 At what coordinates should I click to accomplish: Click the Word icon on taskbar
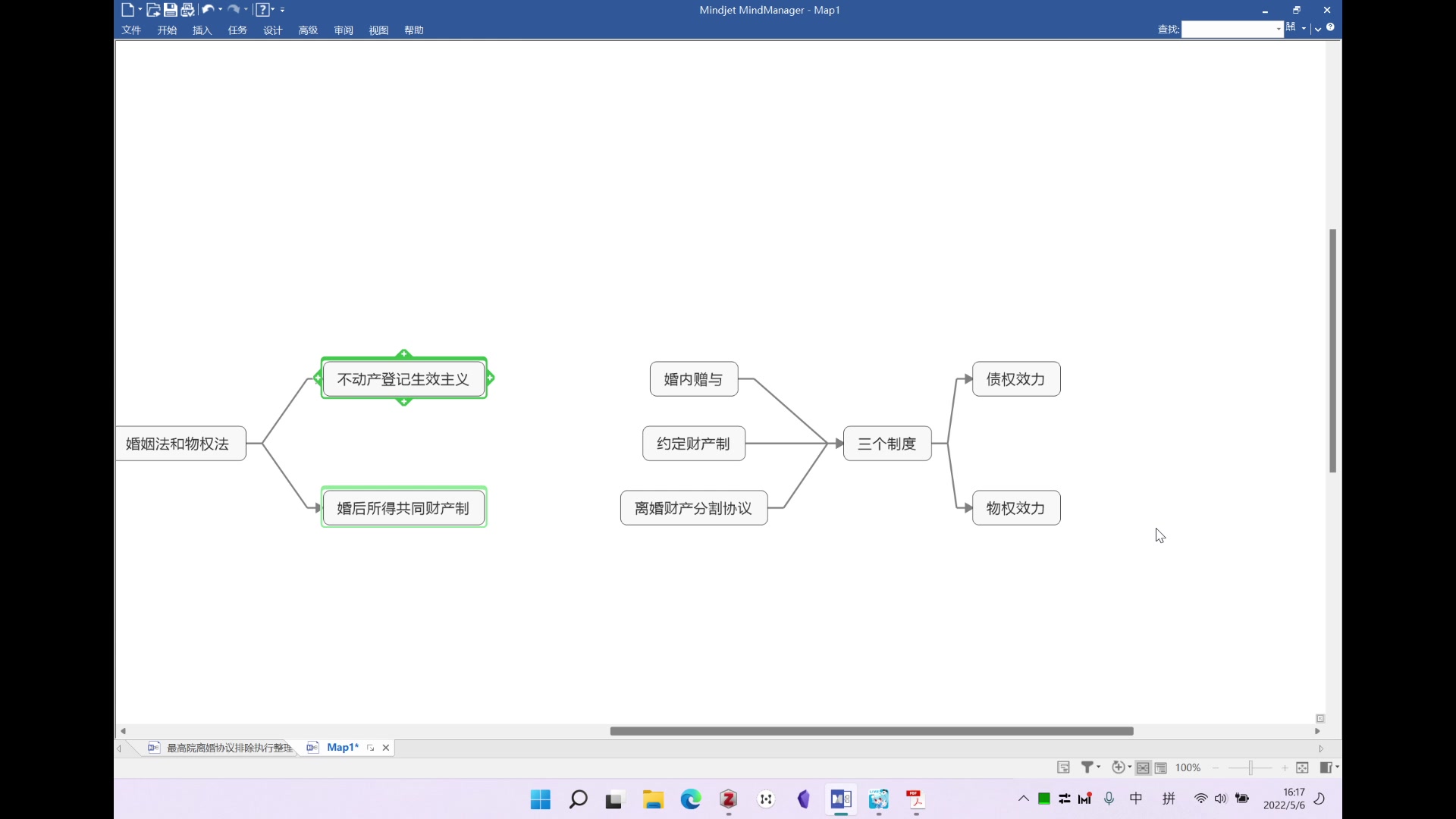pyautogui.click(x=841, y=799)
